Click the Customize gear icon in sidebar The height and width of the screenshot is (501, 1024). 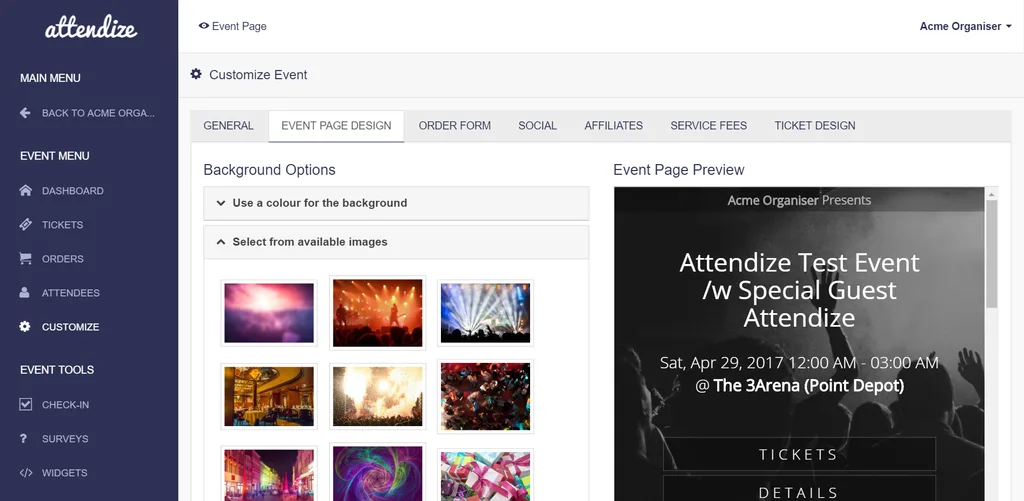25,327
